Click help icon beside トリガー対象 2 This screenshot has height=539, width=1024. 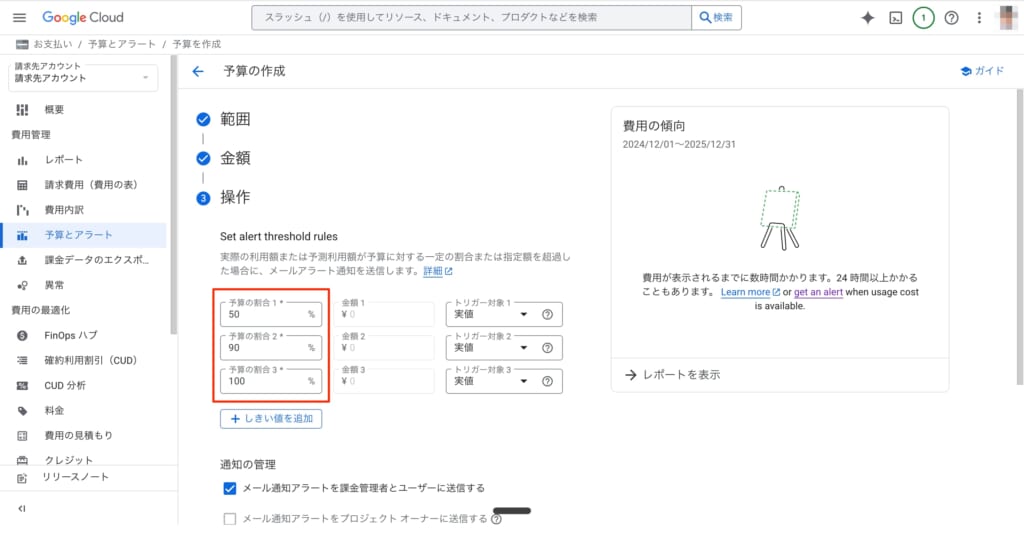(x=547, y=348)
